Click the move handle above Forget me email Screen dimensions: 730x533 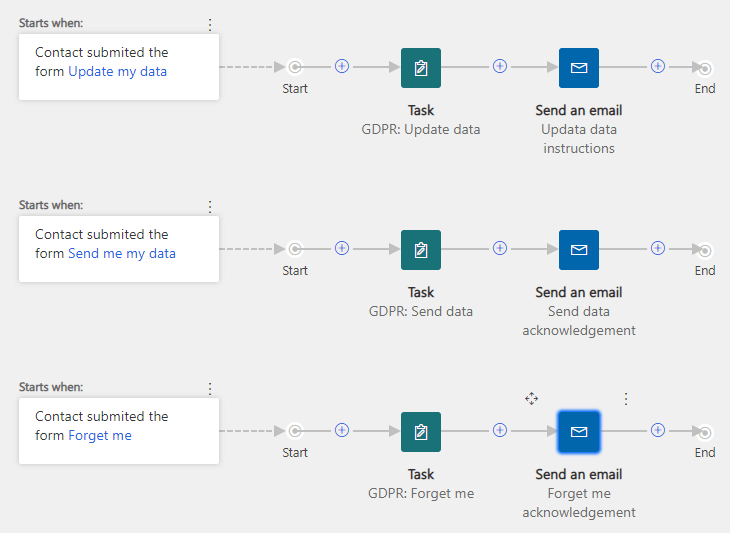[x=531, y=398]
